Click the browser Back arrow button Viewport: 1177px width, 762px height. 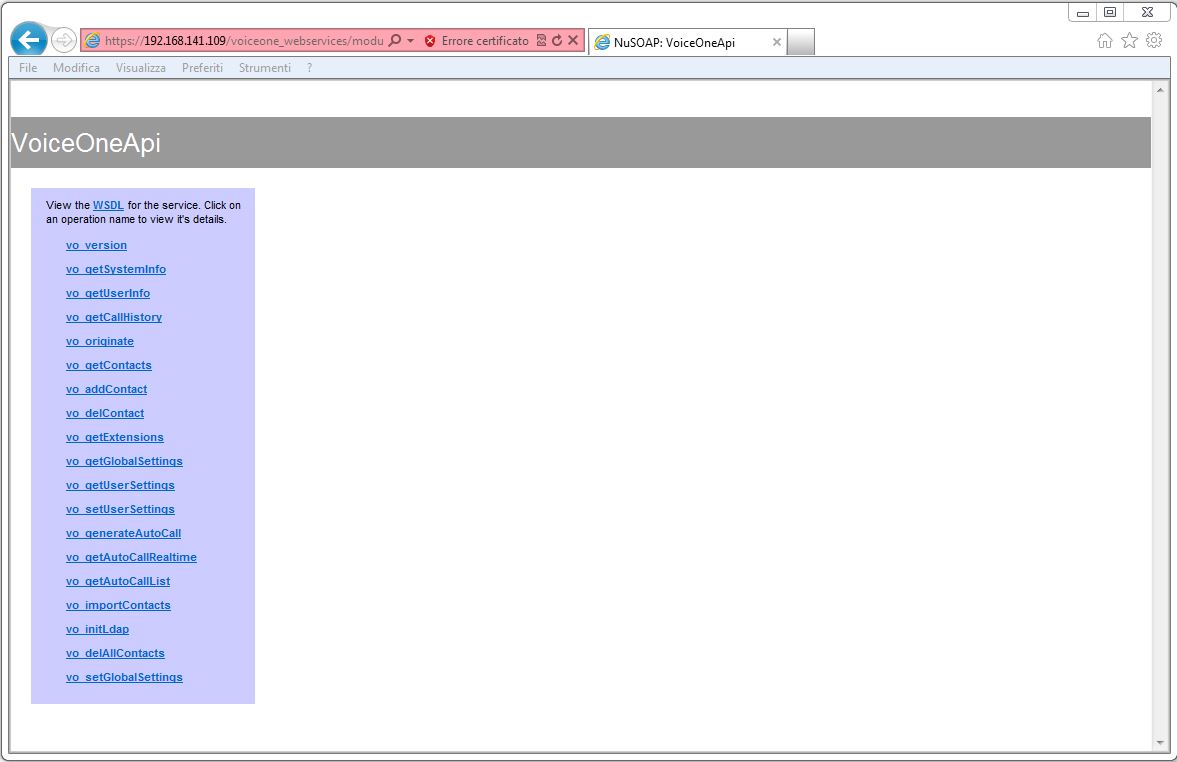(29, 40)
